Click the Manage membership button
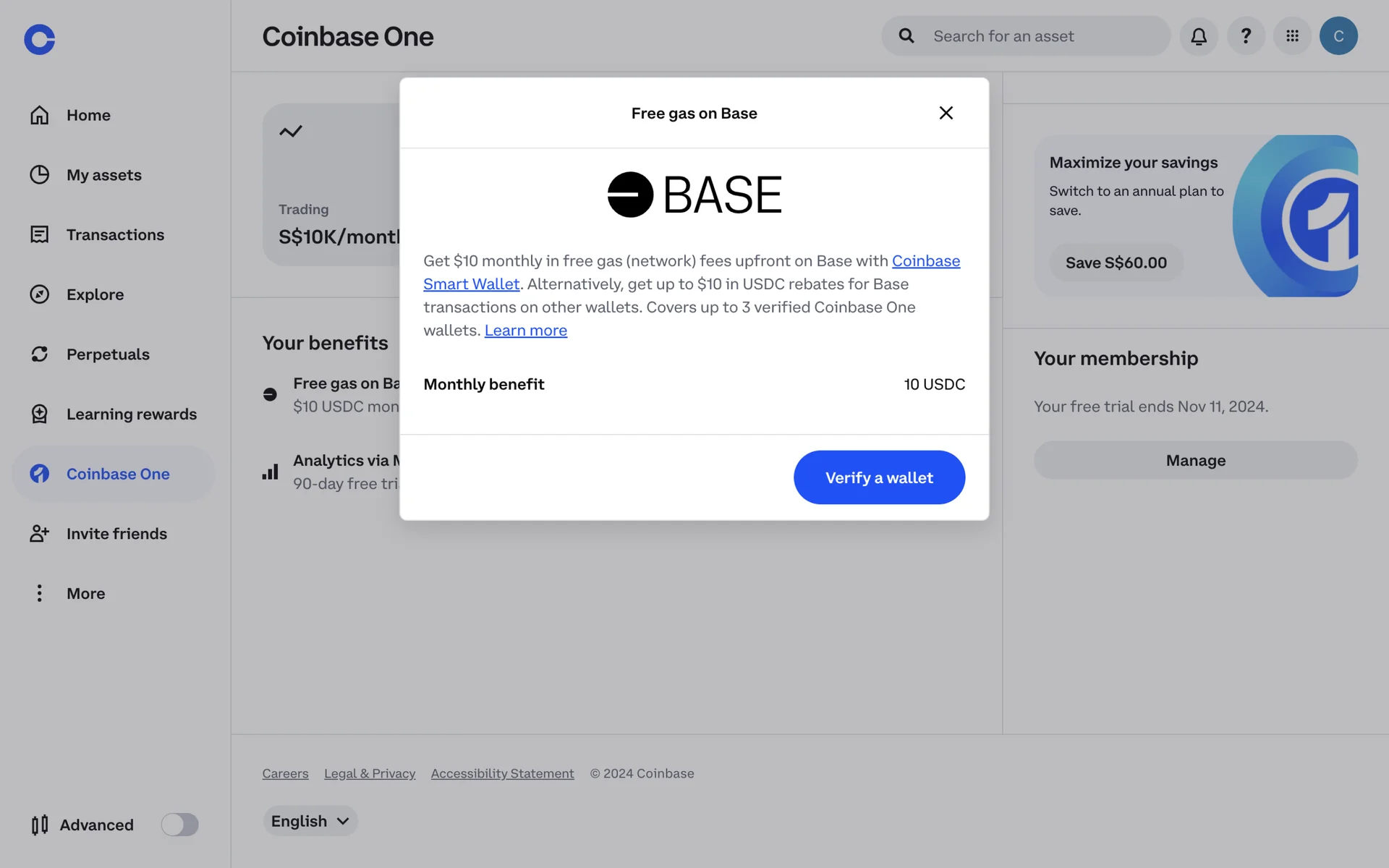The width and height of the screenshot is (1389, 868). point(1195,460)
